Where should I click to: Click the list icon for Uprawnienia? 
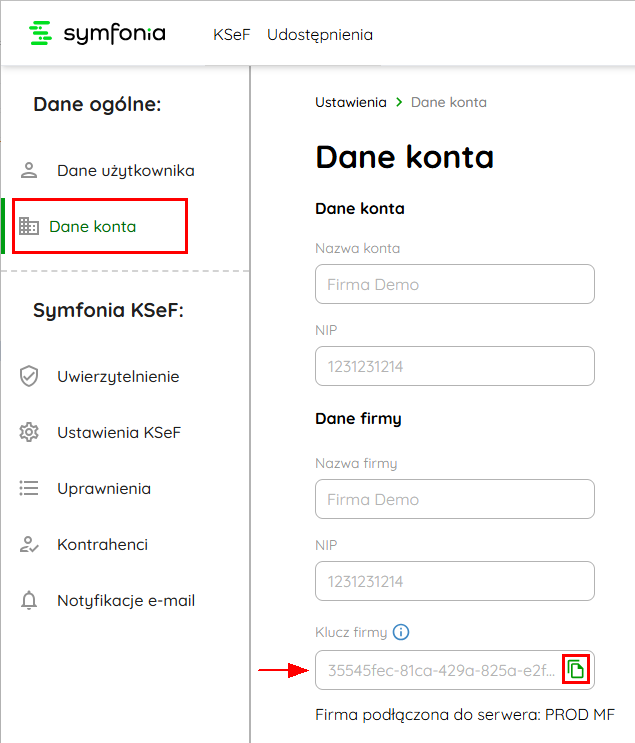tap(29, 488)
